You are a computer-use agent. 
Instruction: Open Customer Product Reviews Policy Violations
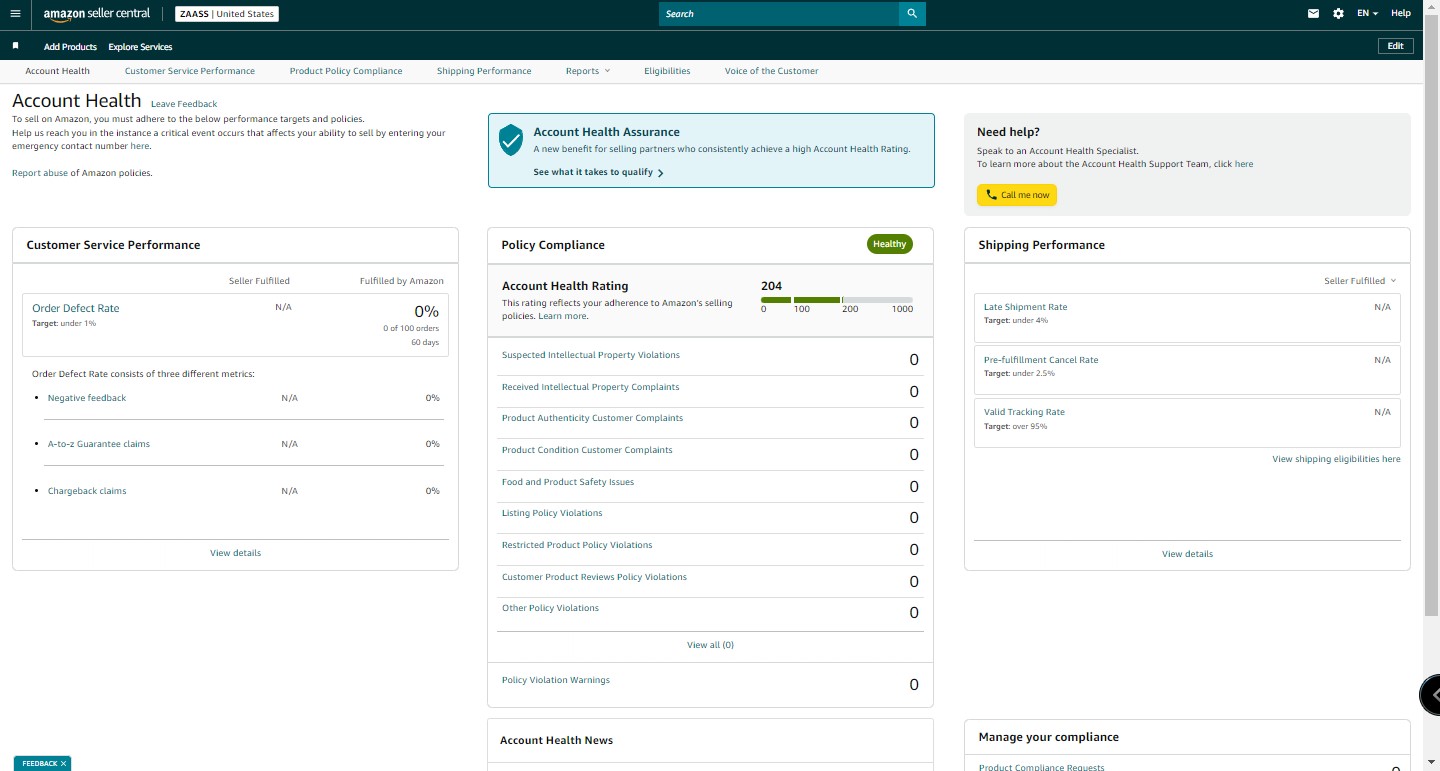(x=595, y=577)
